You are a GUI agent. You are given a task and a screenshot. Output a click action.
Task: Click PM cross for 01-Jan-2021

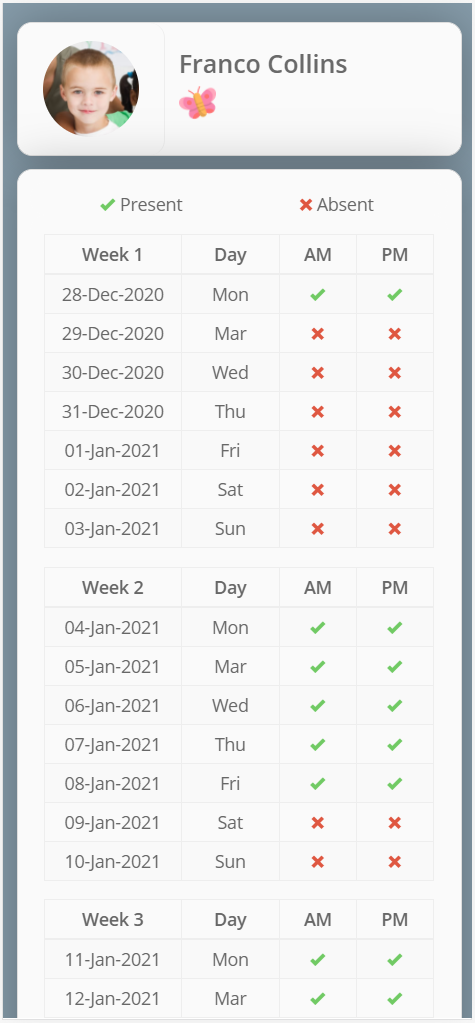tap(395, 451)
